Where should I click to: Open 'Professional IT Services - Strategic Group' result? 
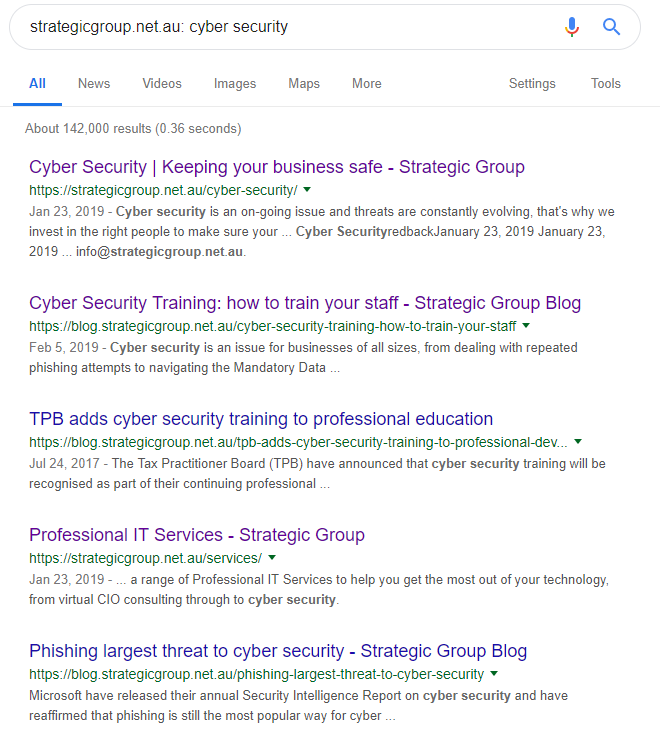click(197, 535)
